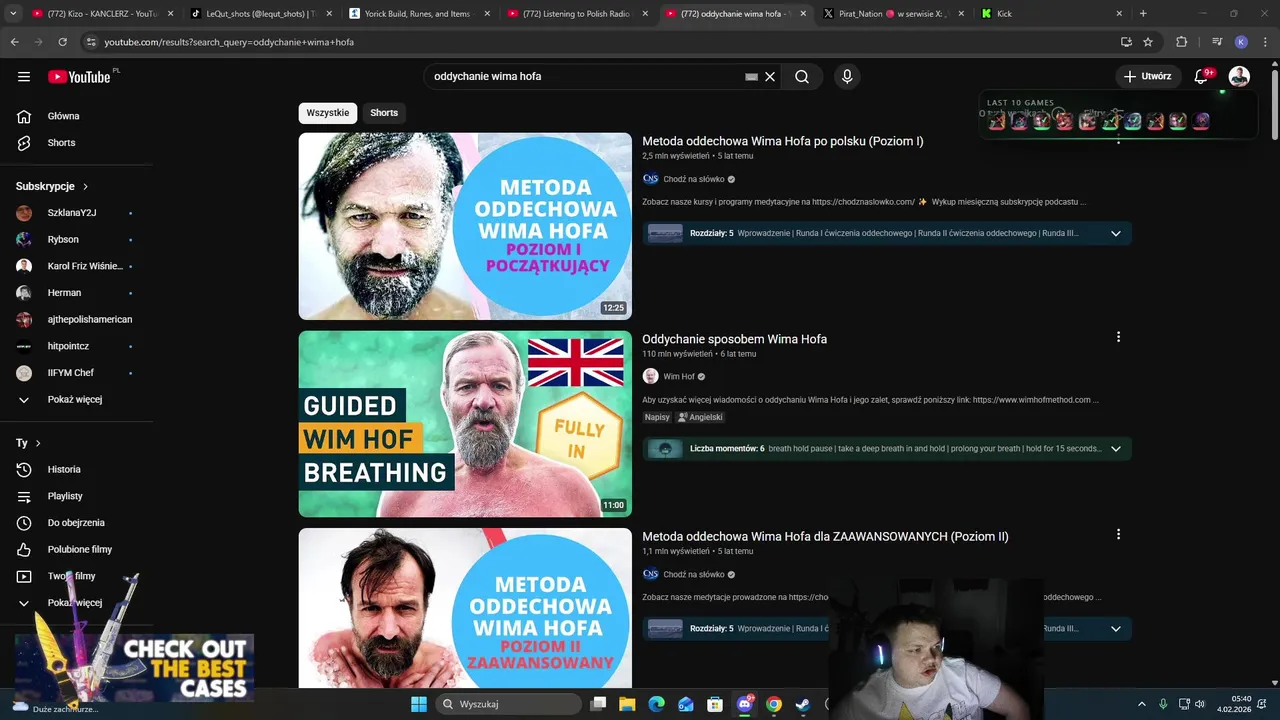Open the Chrome three-dot menu
This screenshot has height=720, width=1280.
coord(1263,42)
